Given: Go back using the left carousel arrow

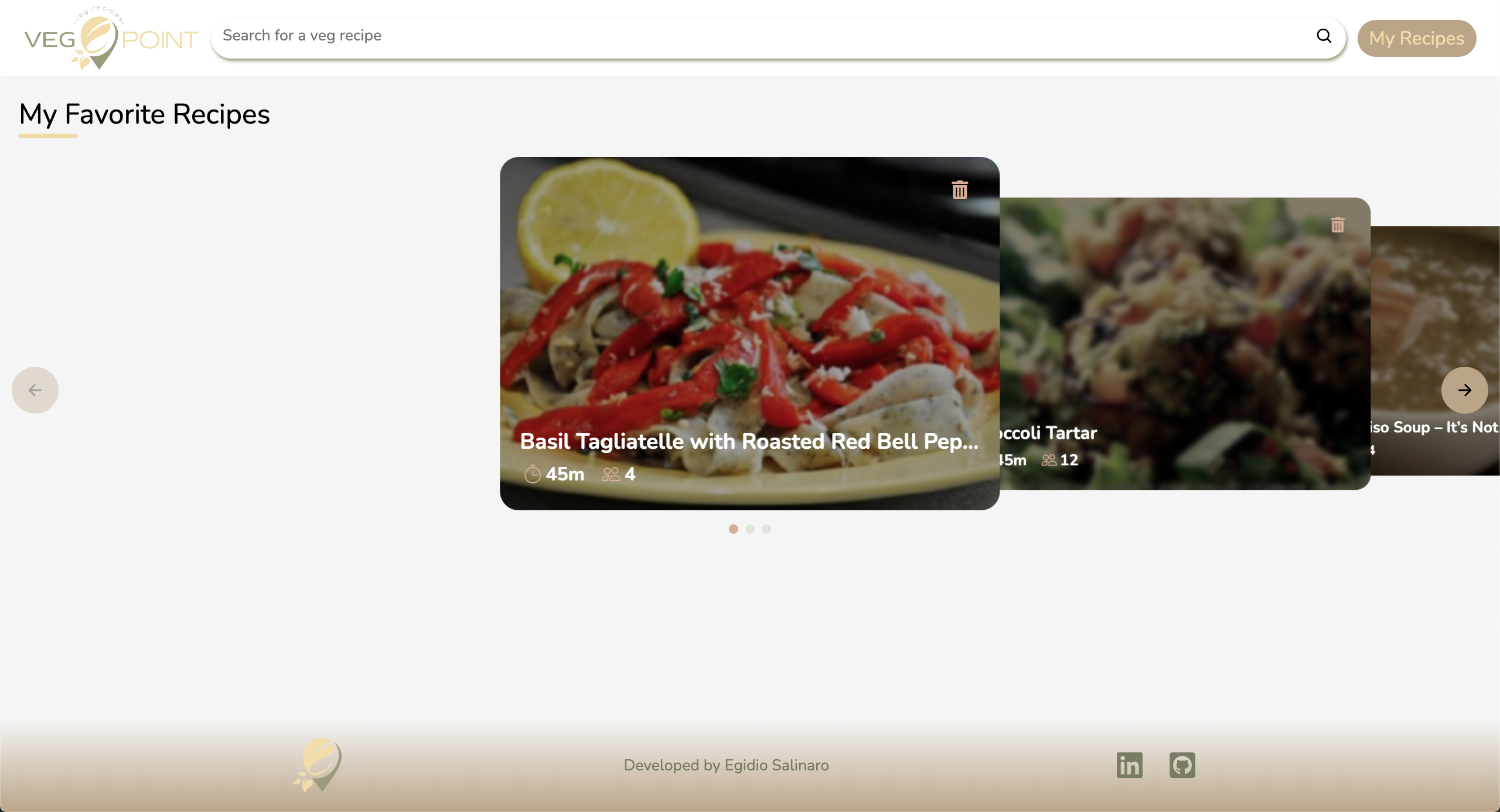Looking at the screenshot, I should [35, 390].
